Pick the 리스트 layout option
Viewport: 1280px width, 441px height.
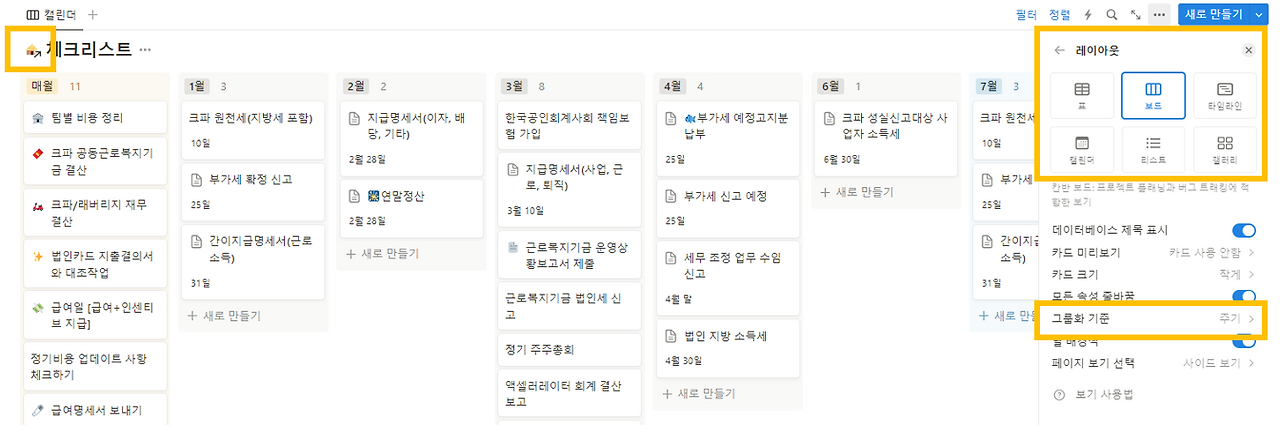point(1153,150)
